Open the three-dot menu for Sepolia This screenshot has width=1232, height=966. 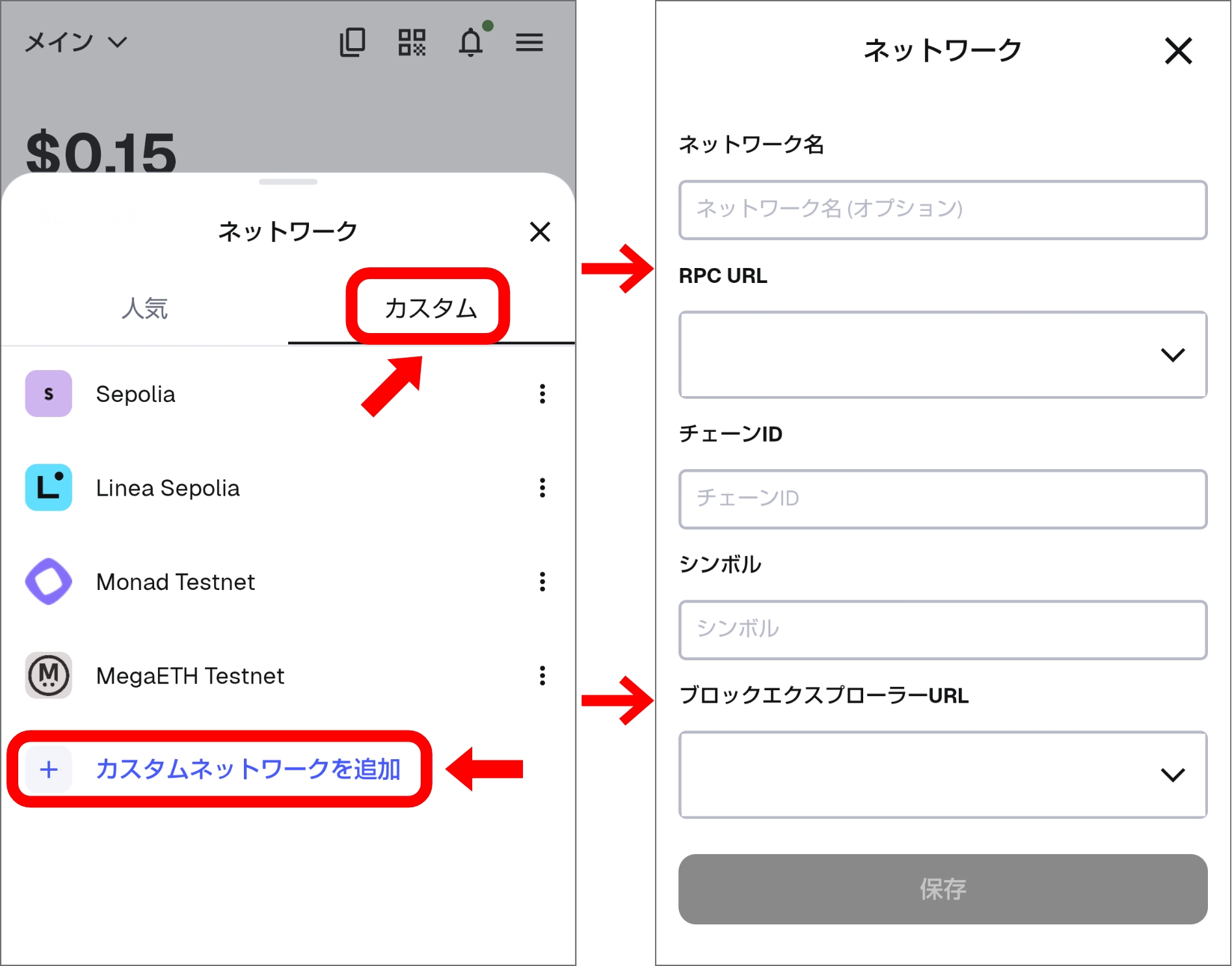542,394
